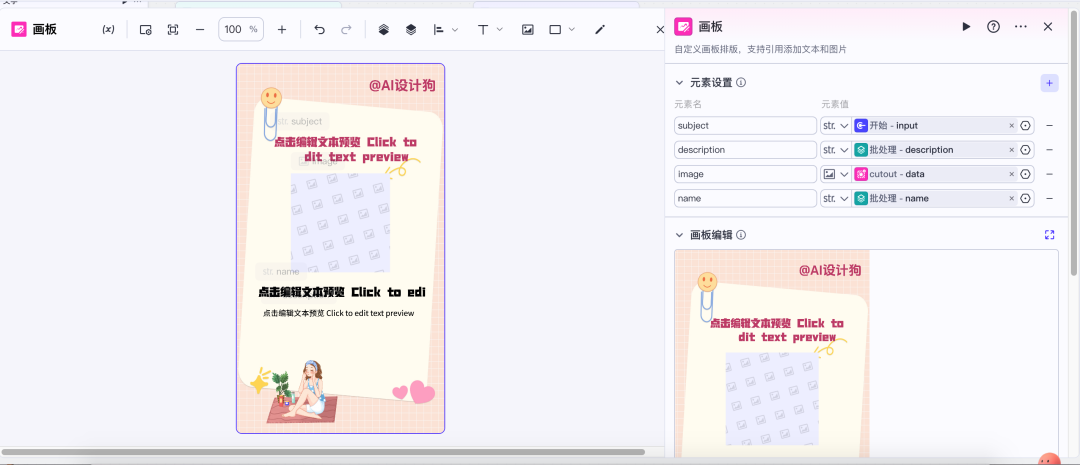Change type dropdown for name row

[836, 198]
